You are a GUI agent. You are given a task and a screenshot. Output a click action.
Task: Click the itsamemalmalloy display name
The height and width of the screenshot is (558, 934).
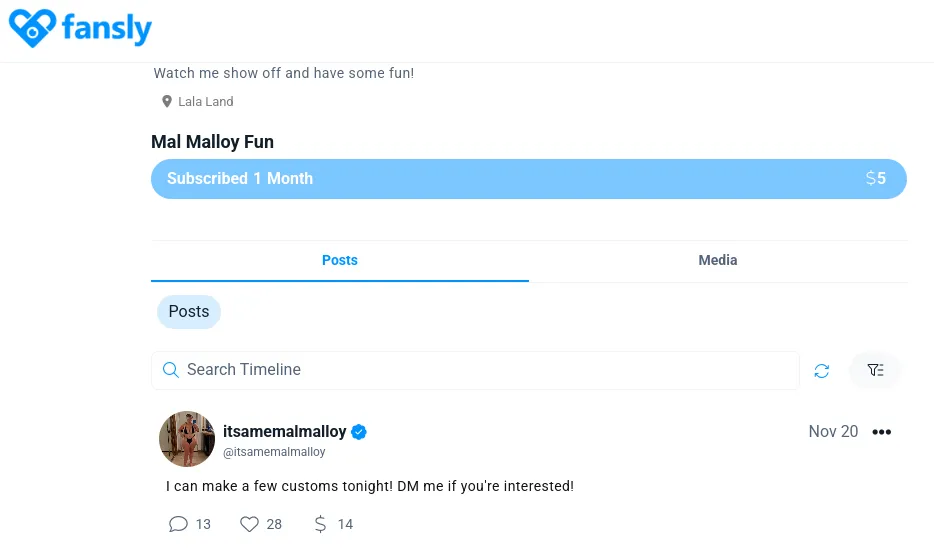(x=284, y=432)
